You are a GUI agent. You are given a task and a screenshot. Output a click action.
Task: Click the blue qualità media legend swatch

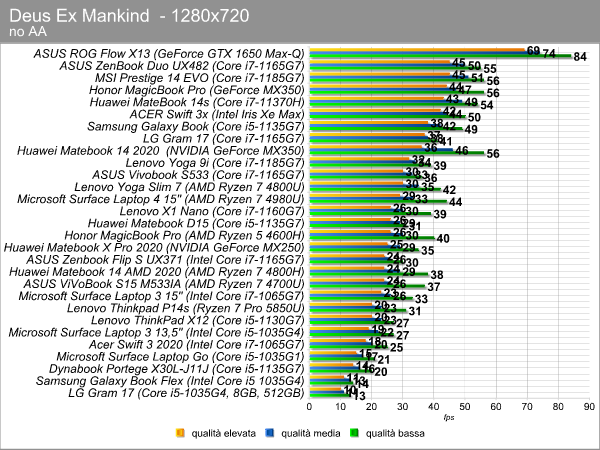pos(270,433)
